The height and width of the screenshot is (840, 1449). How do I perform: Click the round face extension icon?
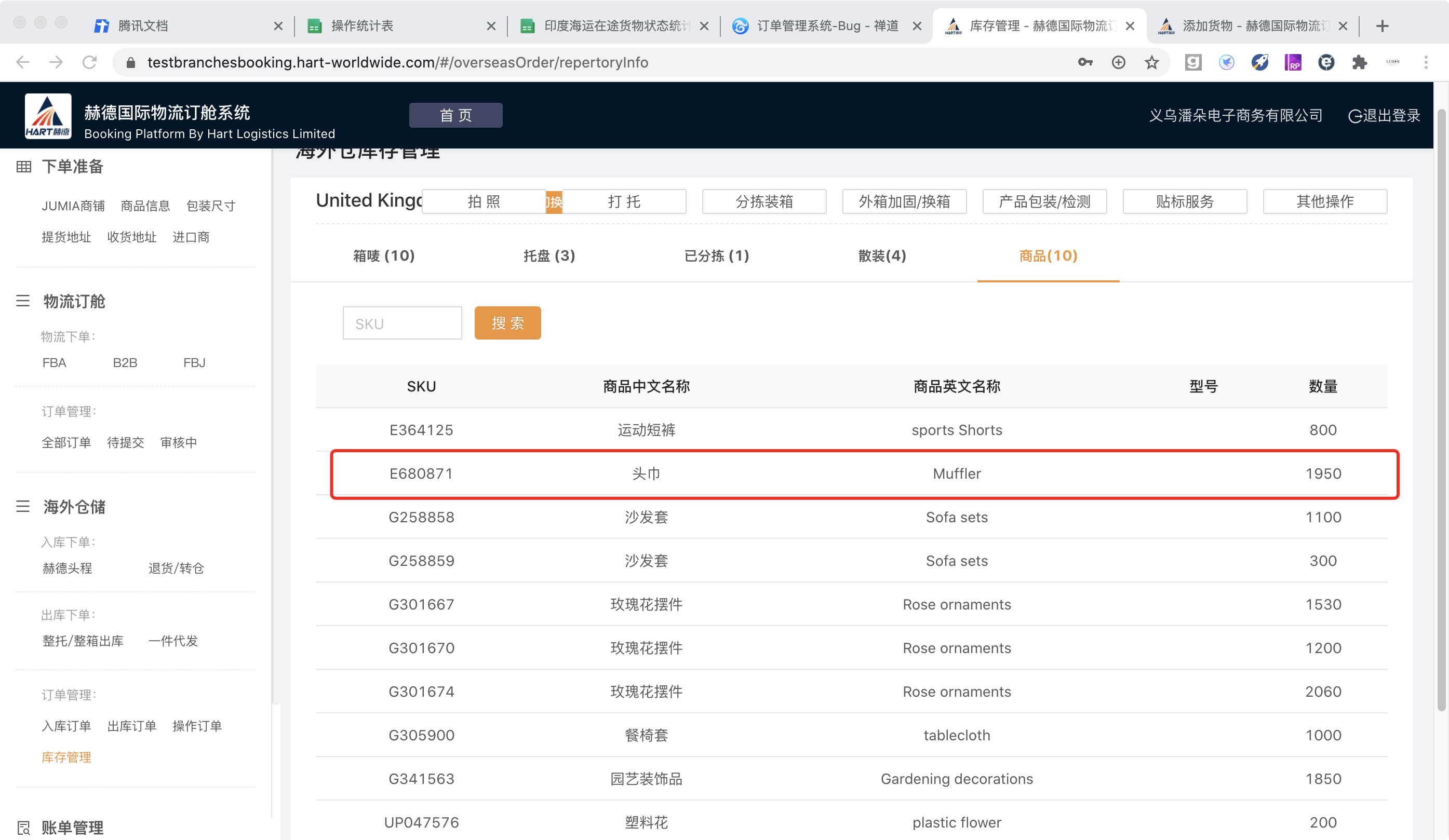pos(1326,62)
